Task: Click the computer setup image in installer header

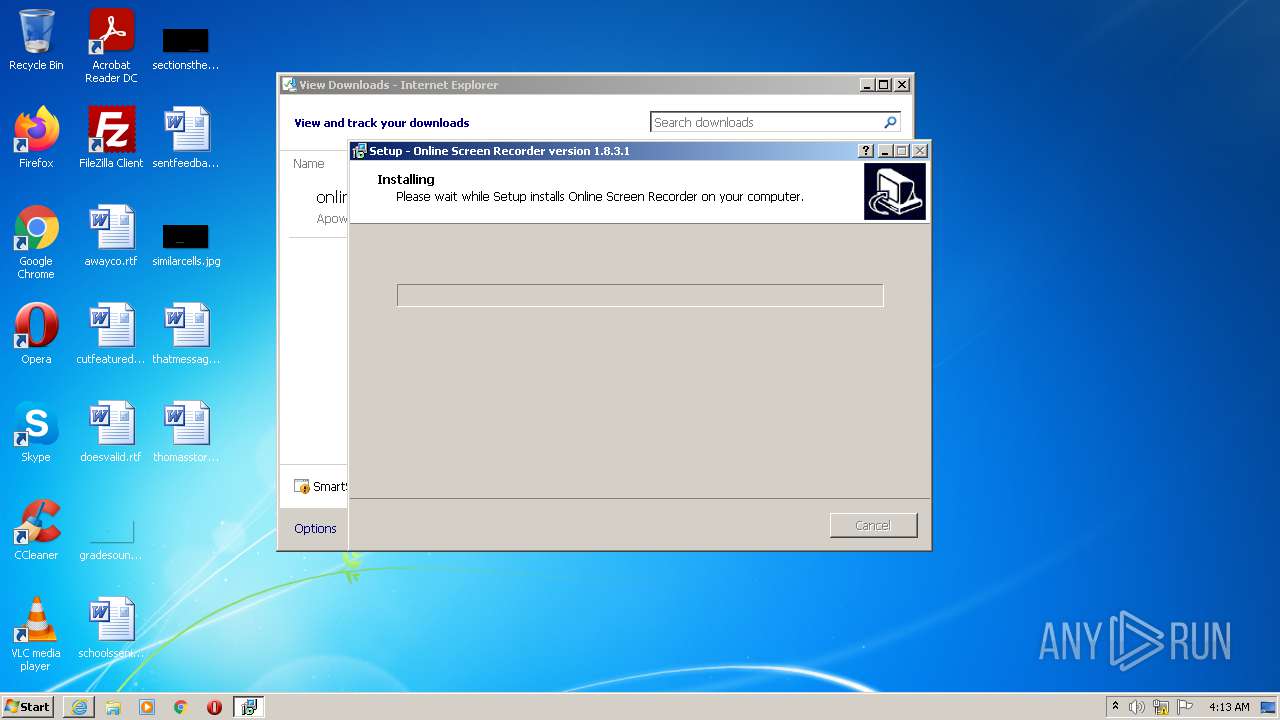Action: (x=895, y=191)
